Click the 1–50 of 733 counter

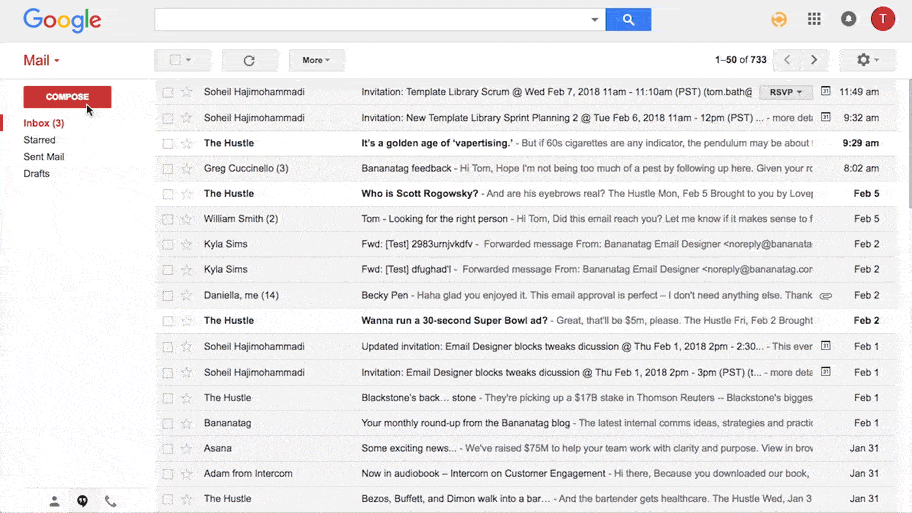(x=740, y=60)
